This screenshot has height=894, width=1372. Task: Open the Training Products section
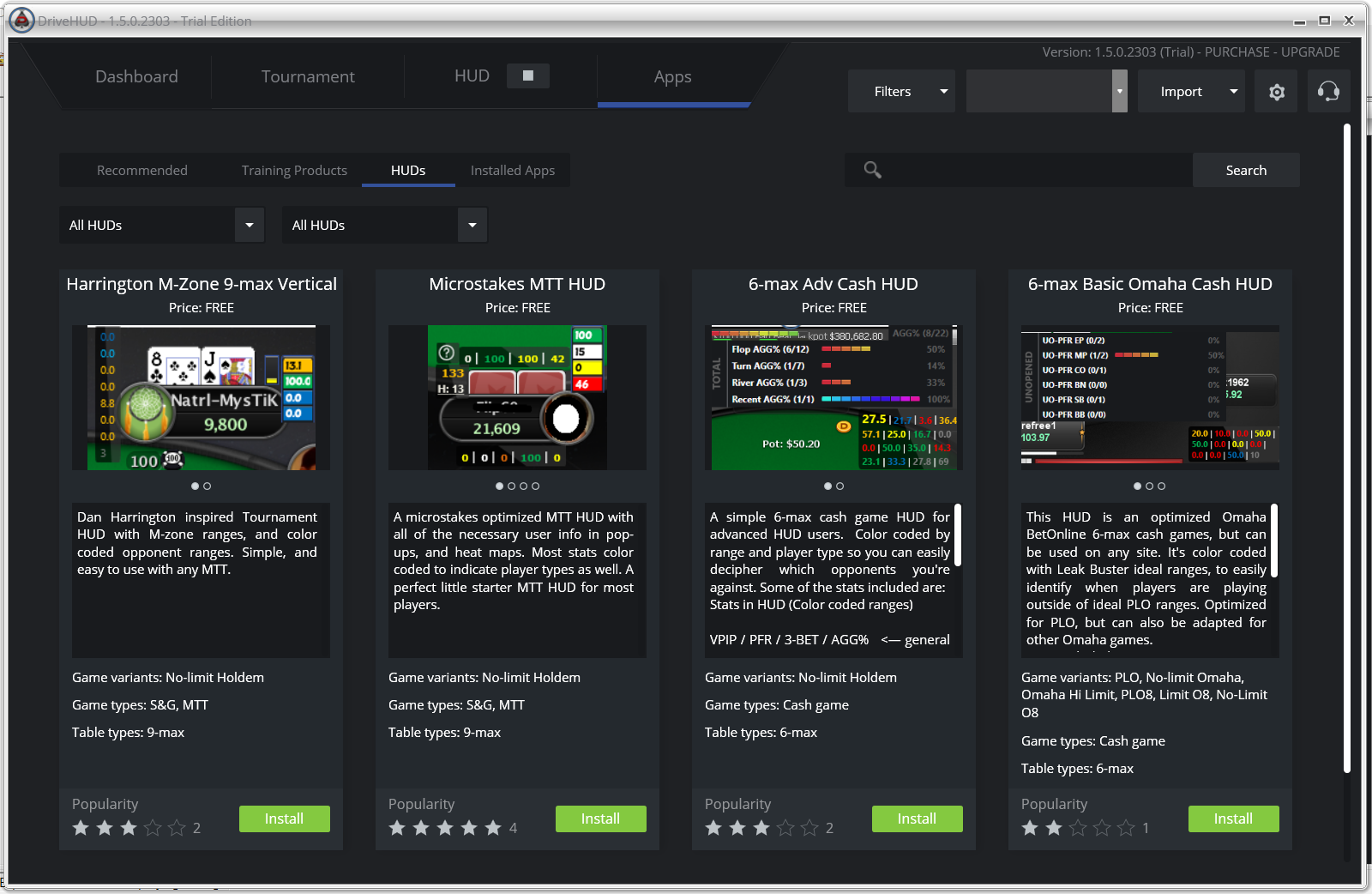click(294, 170)
